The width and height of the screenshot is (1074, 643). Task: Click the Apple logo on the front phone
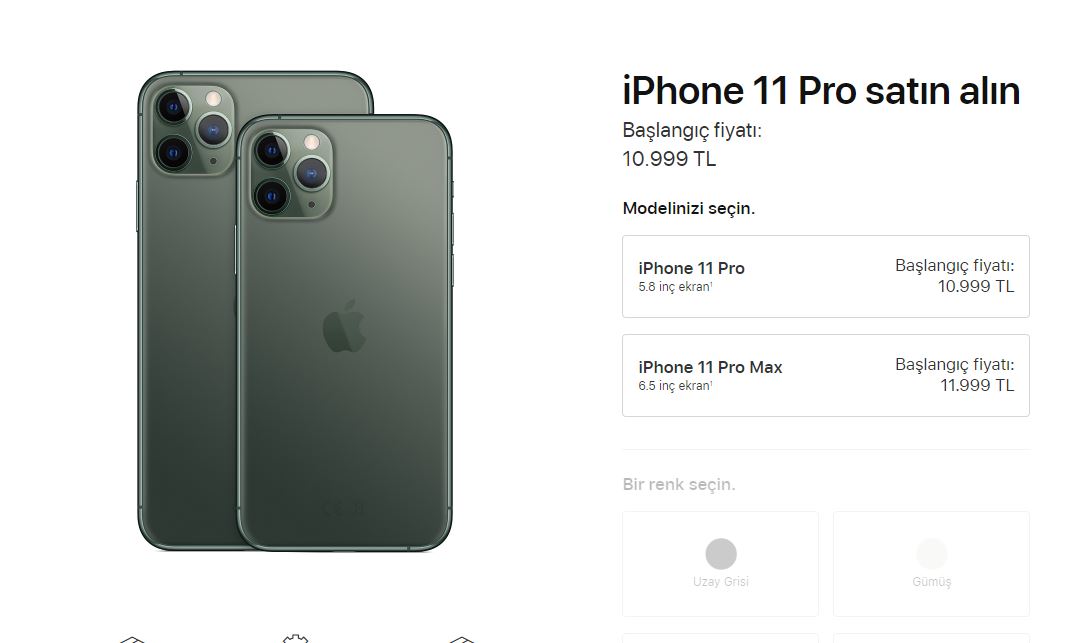(x=344, y=326)
